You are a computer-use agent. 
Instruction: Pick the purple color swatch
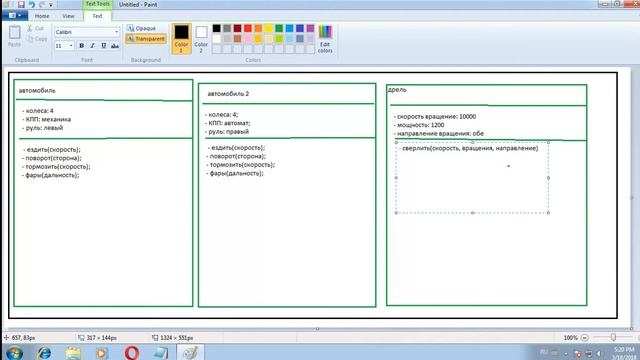coord(310,28)
